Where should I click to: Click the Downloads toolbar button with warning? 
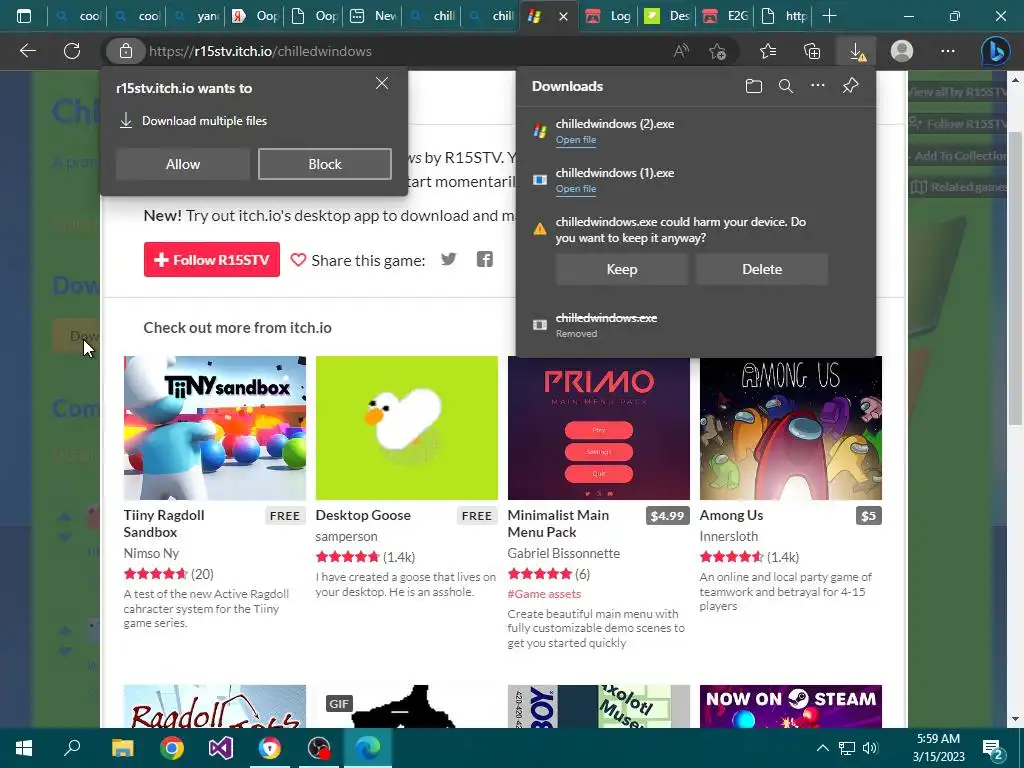pyautogui.click(x=857, y=52)
